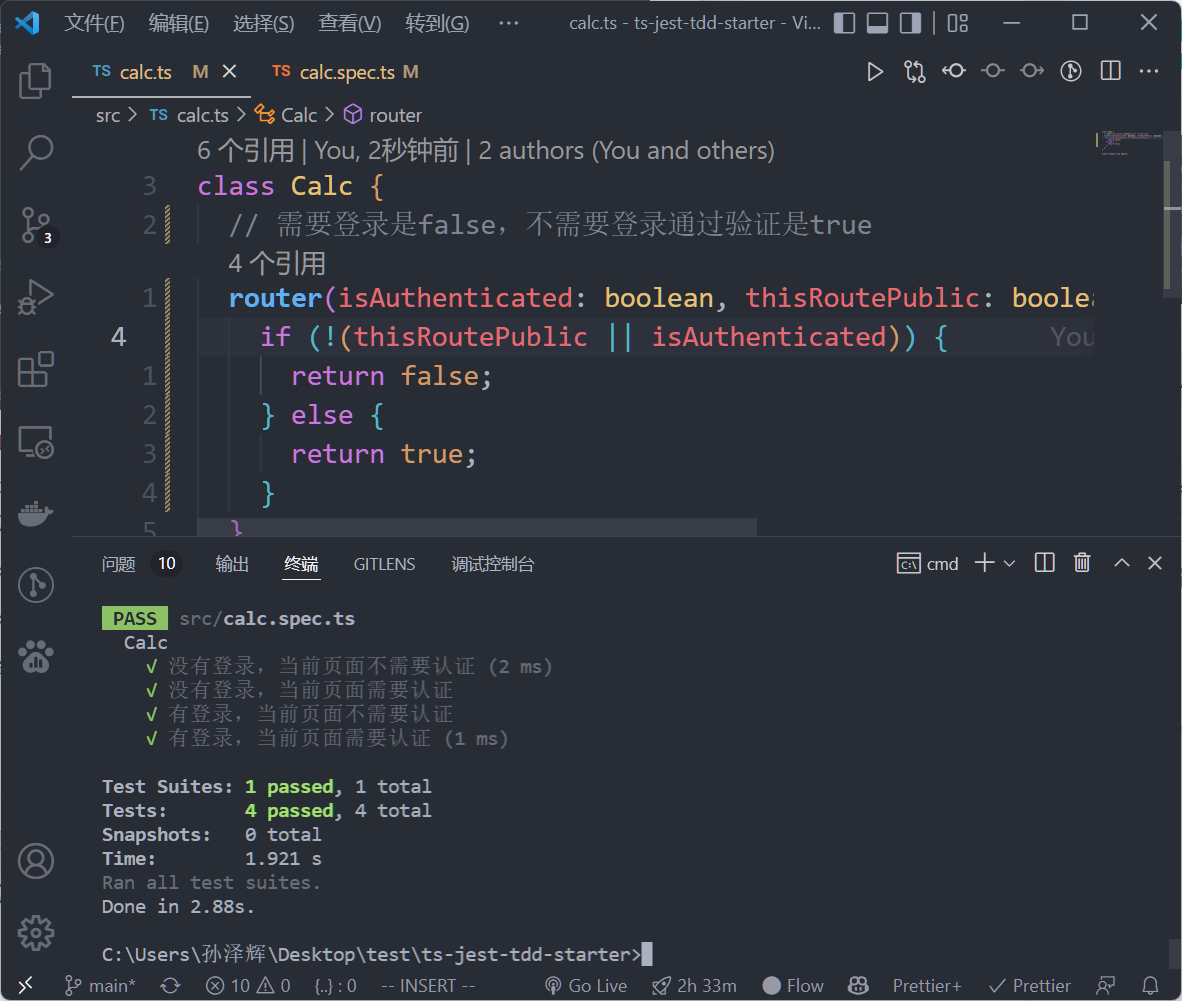Open Source Control view with 3 changes
The image size is (1182, 1001).
pyautogui.click(x=36, y=225)
